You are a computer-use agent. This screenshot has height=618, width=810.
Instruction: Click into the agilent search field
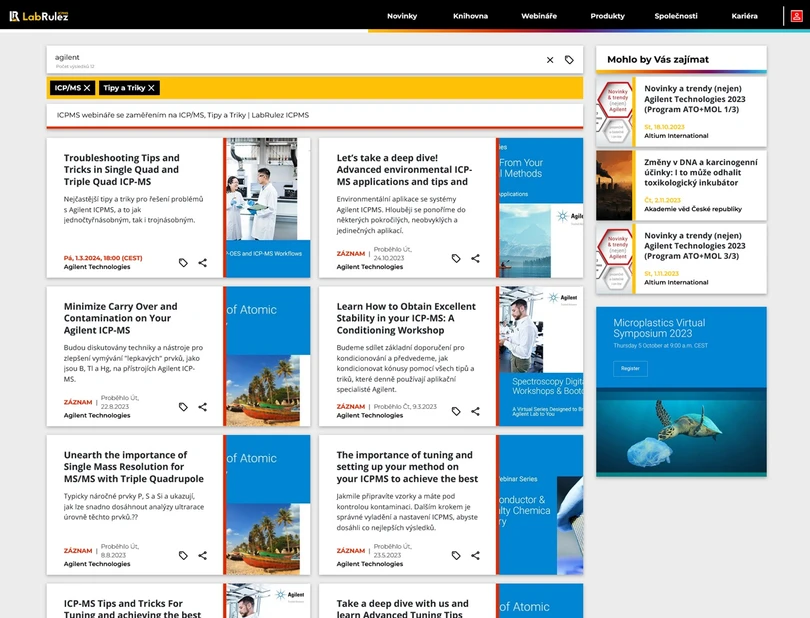pos(290,59)
